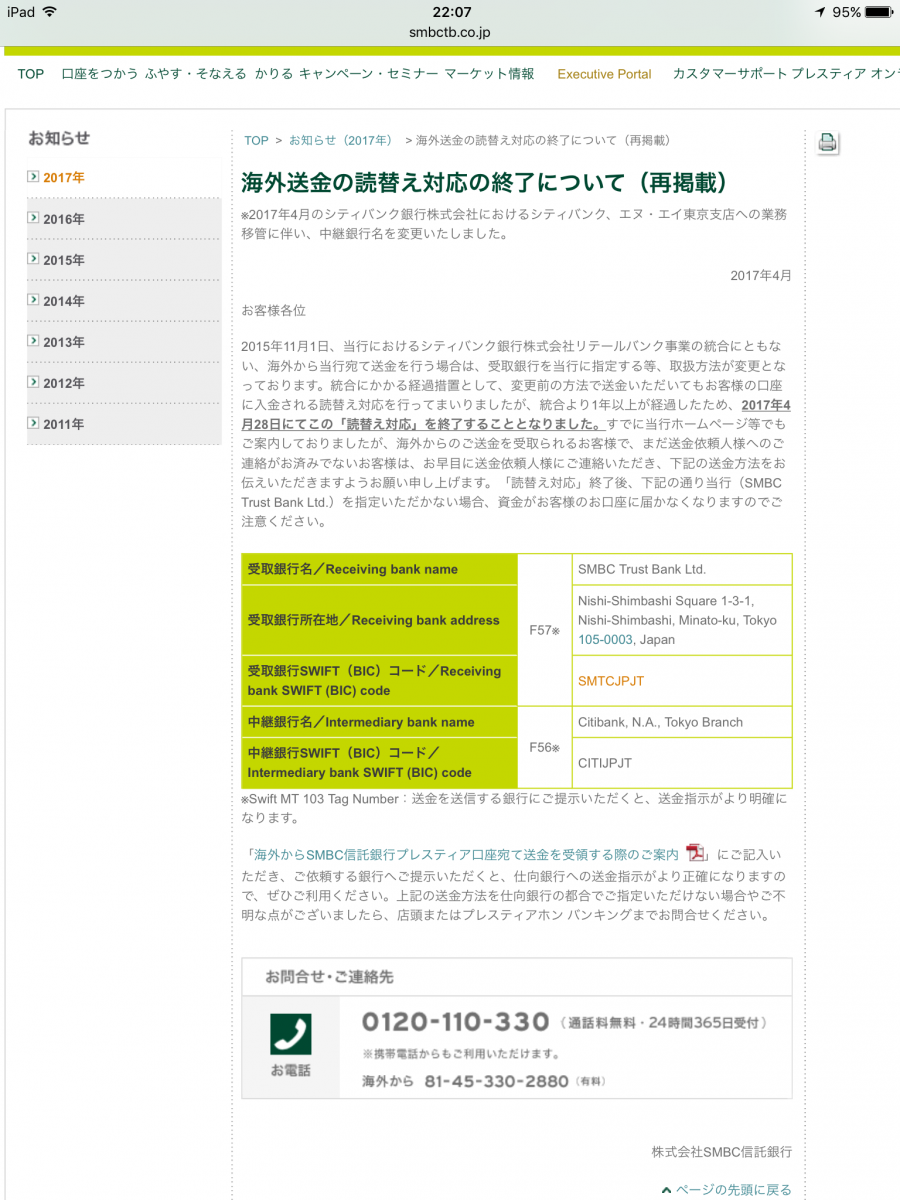The height and width of the screenshot is (1200, 900).
Task: Open the 2013年 sidebar link
Action: (x=64, y=342)
